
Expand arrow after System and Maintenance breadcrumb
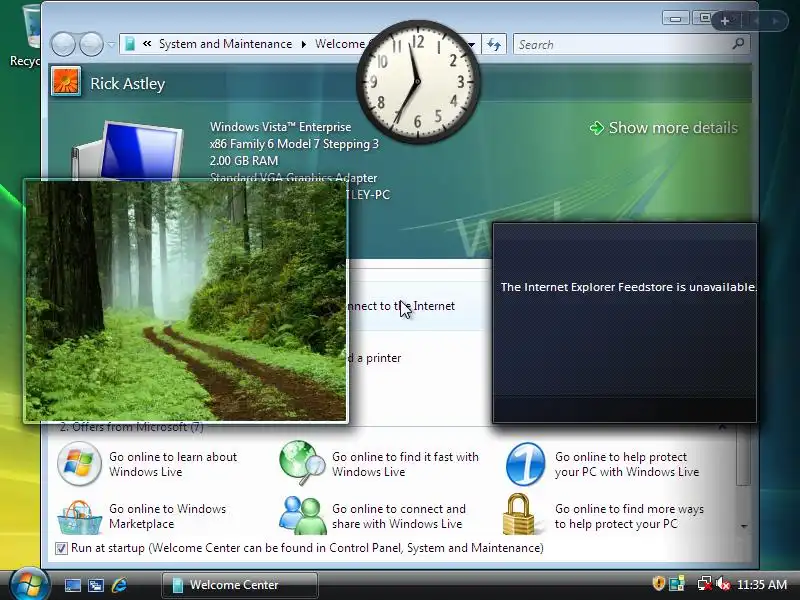pos(304,44)
